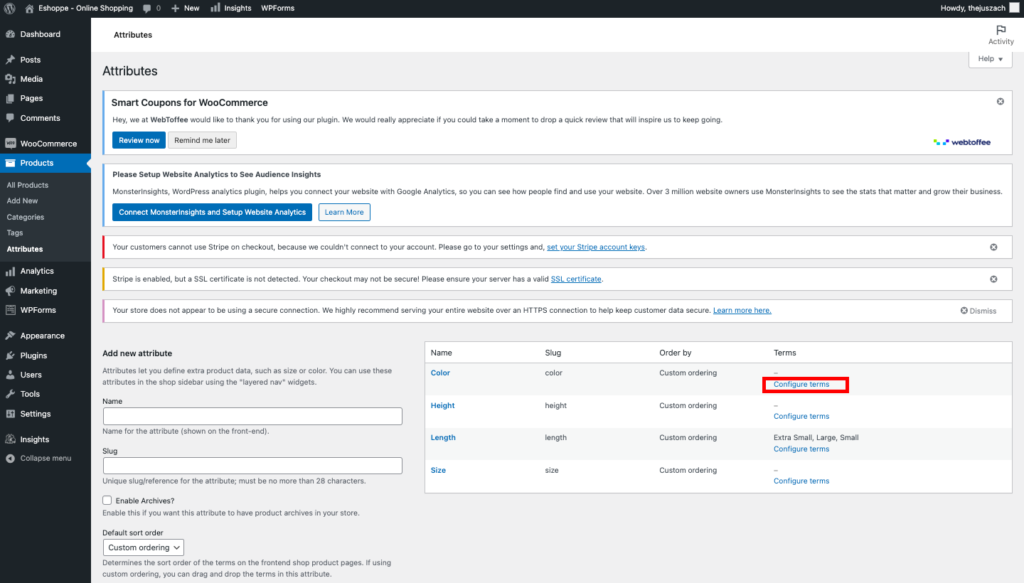The image size is (1024, 583).
Task: Dismiss the Smart Coupons notice with X icon
Action: click(1000, 102)
